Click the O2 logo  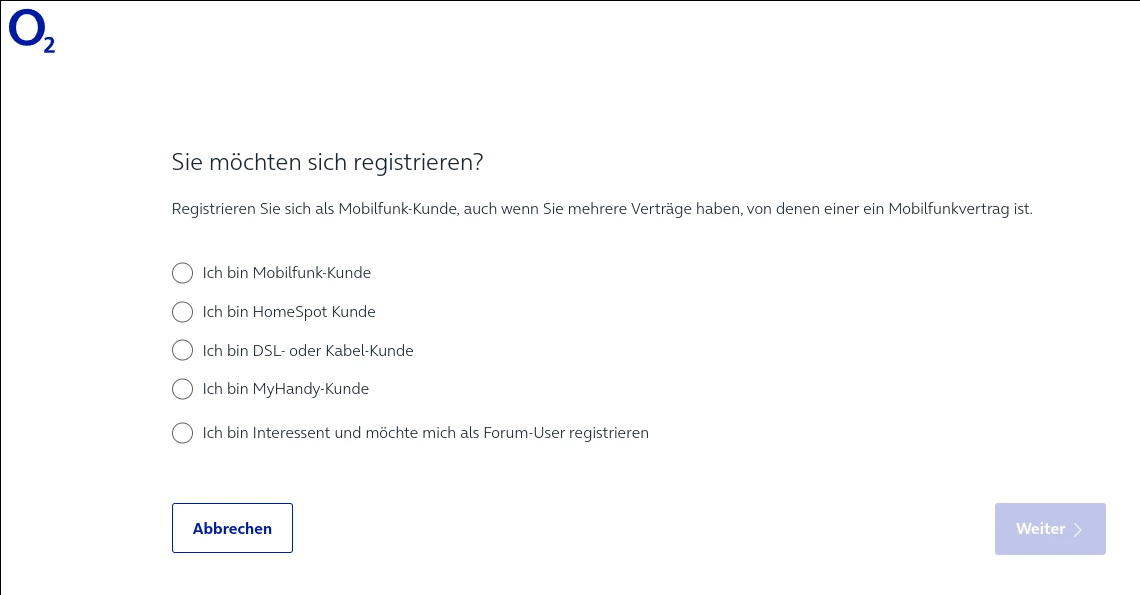click(31, 31)
